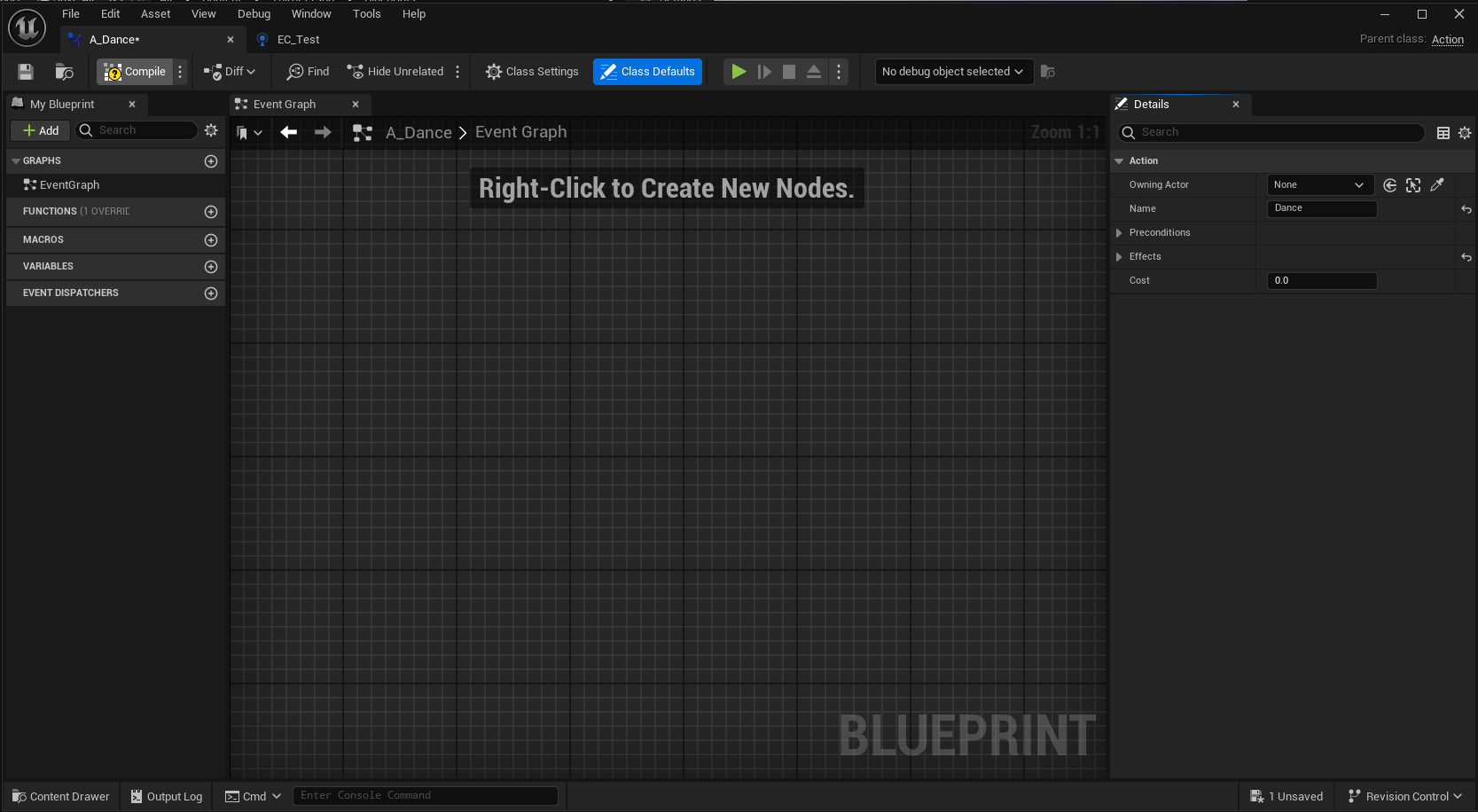Open Hide Unrelated options three-dot menu

pos(457,72)
